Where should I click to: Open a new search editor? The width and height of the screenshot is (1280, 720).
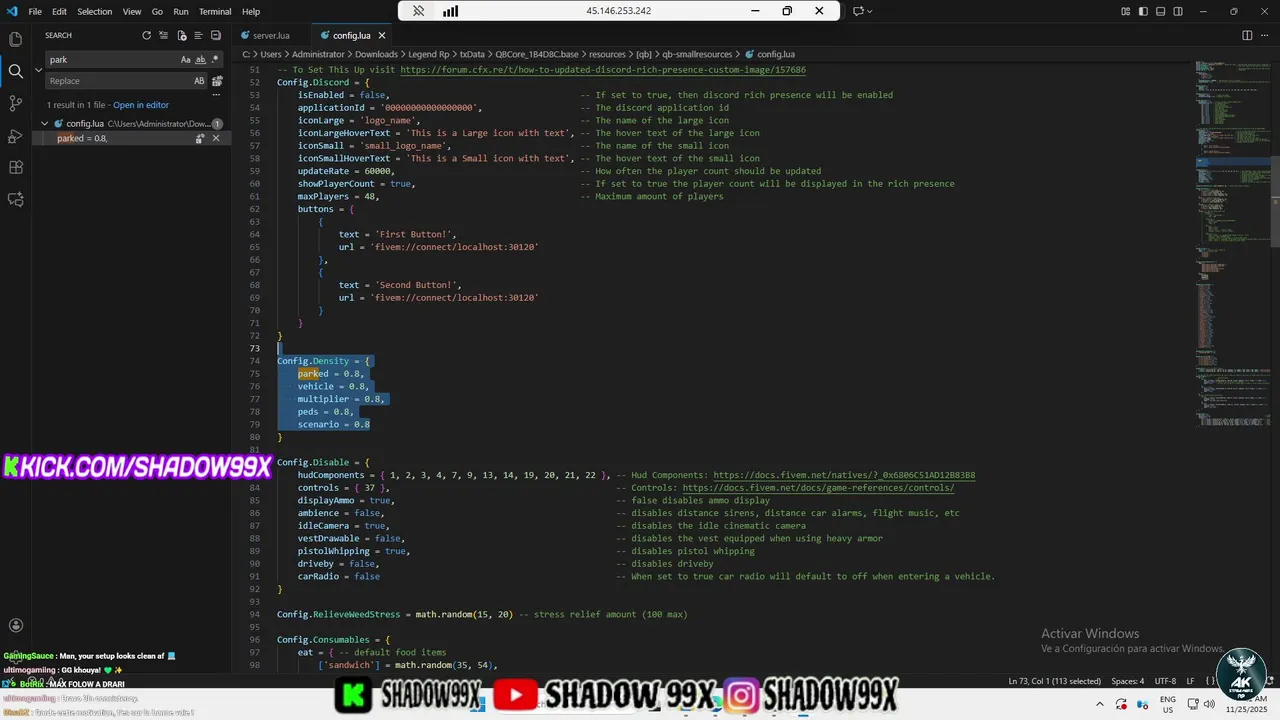182,35
